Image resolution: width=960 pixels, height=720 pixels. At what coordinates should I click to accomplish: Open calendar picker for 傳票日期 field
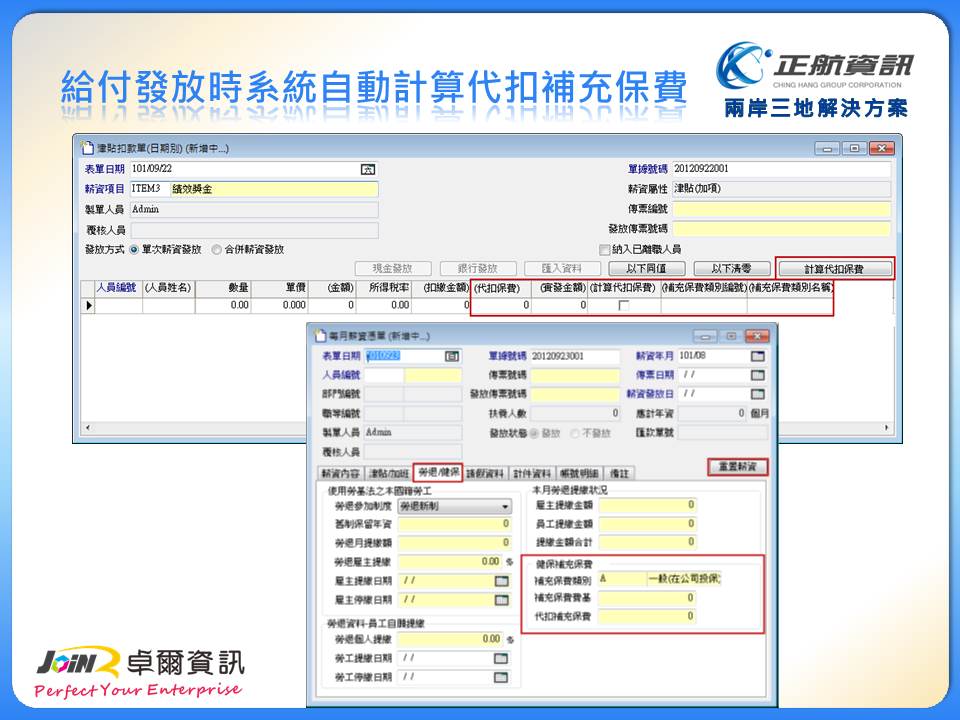point(758,375)
